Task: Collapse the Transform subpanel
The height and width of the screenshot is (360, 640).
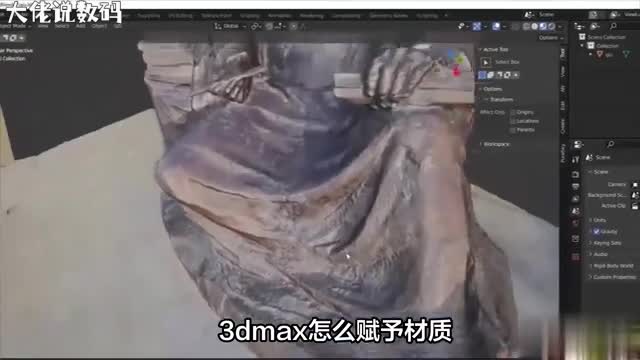Action: (498, 100)
